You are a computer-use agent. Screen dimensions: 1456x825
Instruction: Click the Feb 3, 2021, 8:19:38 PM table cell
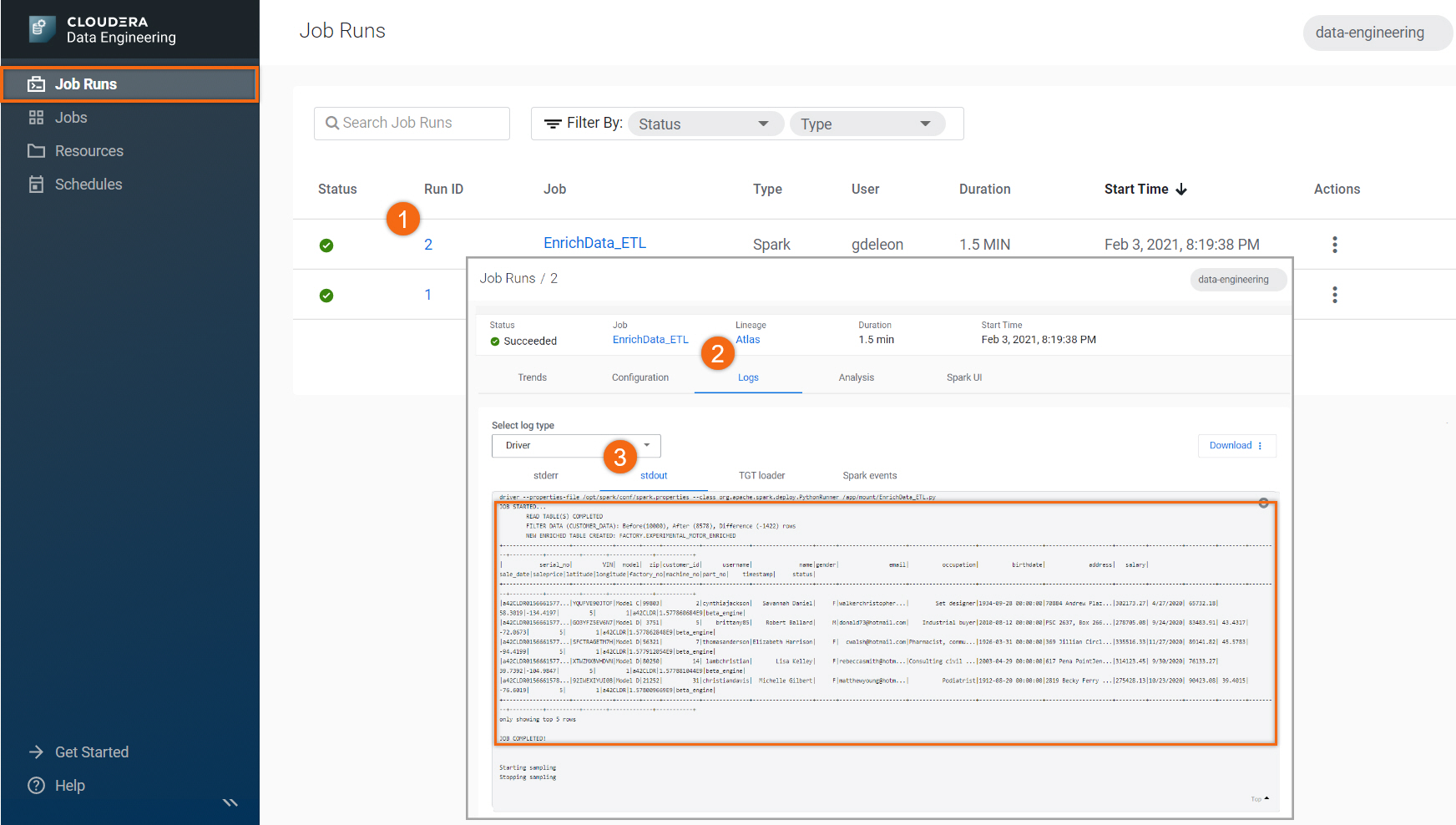pyautogui.click(x=1182, y=245)
